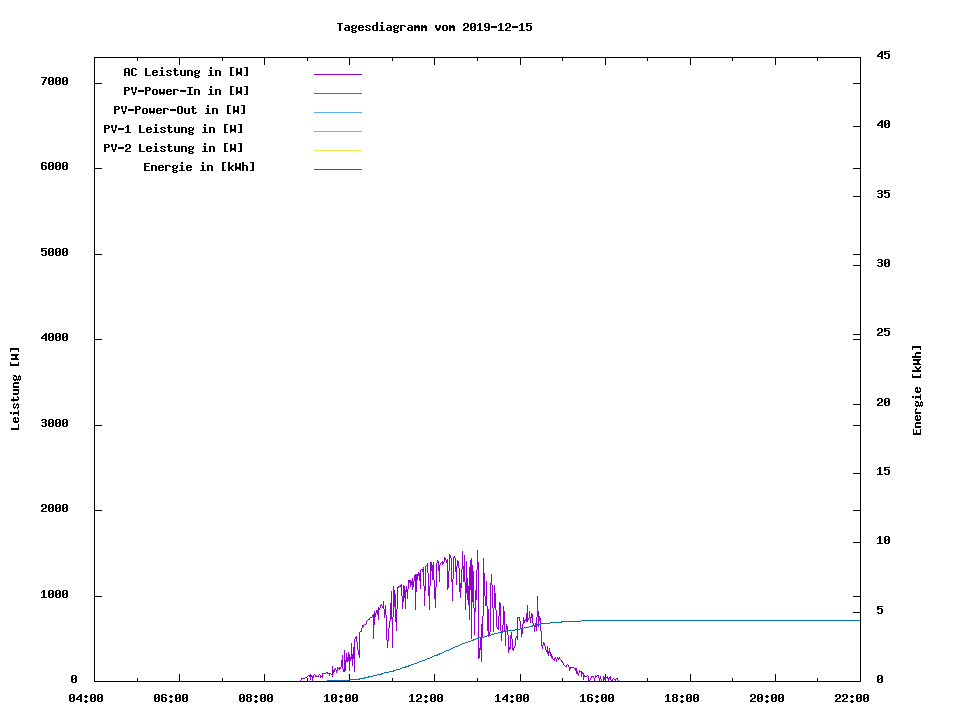The height and width of the screenshot is (720, 960).
Task: Click the purple AC Leistung legend line
Action: click(x=337, y=74)
